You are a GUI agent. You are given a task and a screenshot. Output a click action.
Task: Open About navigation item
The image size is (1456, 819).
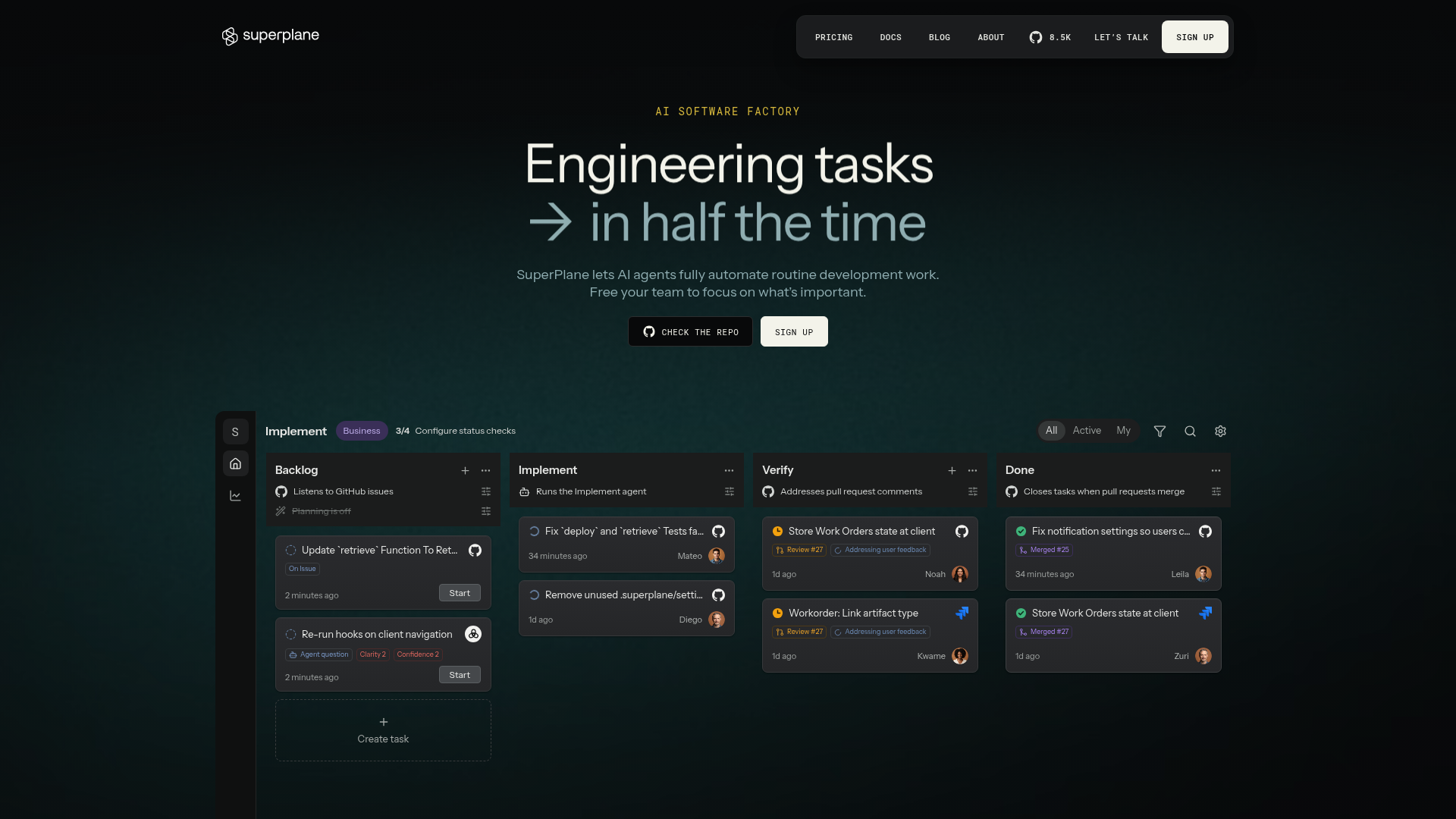point(991,37)
